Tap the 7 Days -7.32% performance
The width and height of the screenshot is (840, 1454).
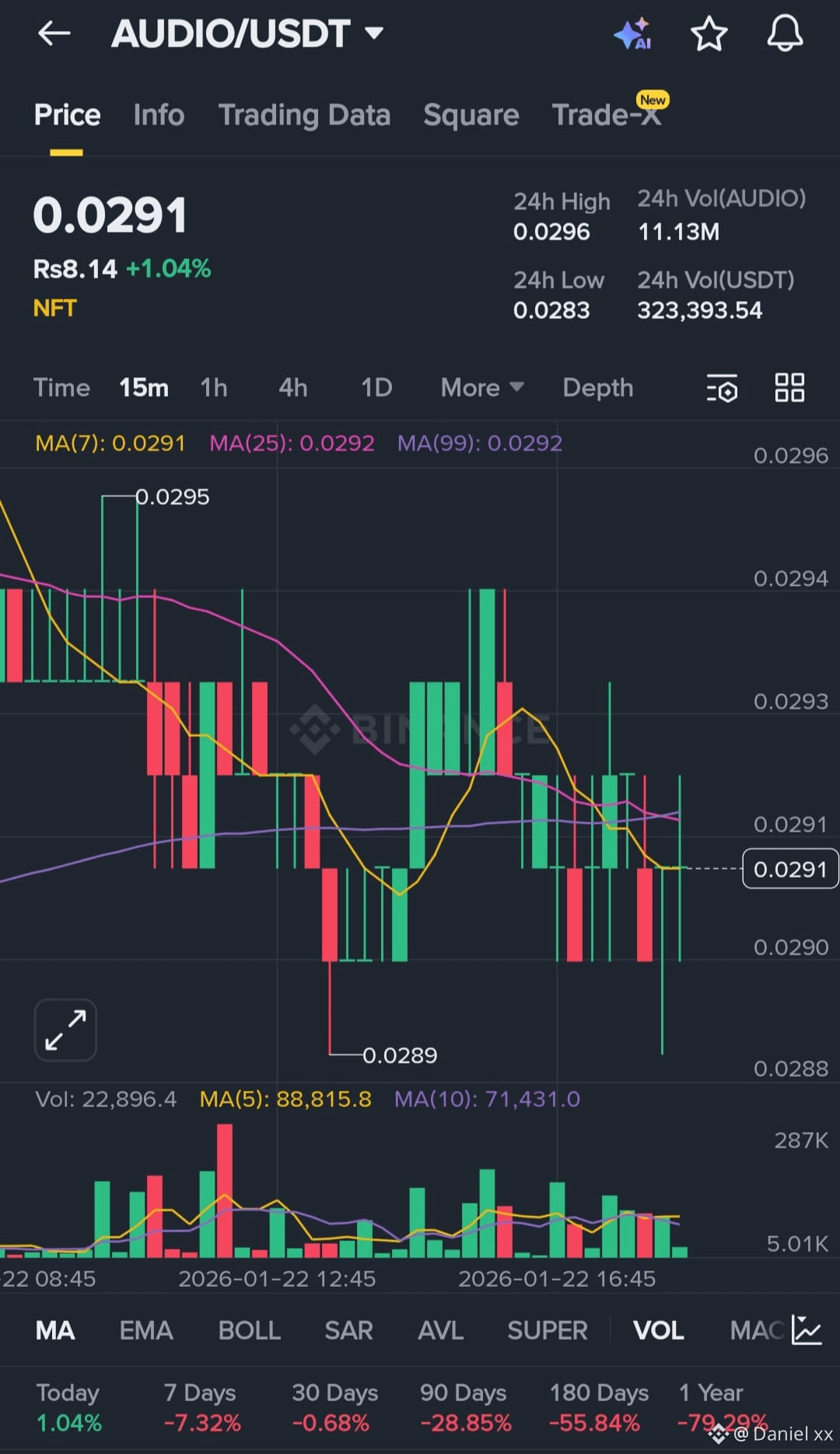coord(202,1408)
